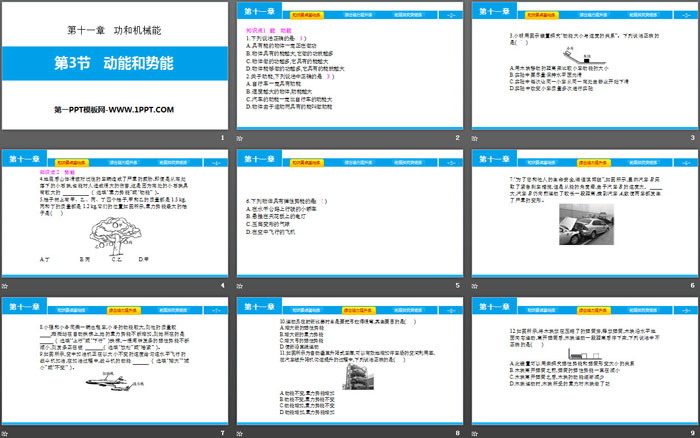Select slide 4 thumbnail with tree drawing

[115, 213]
